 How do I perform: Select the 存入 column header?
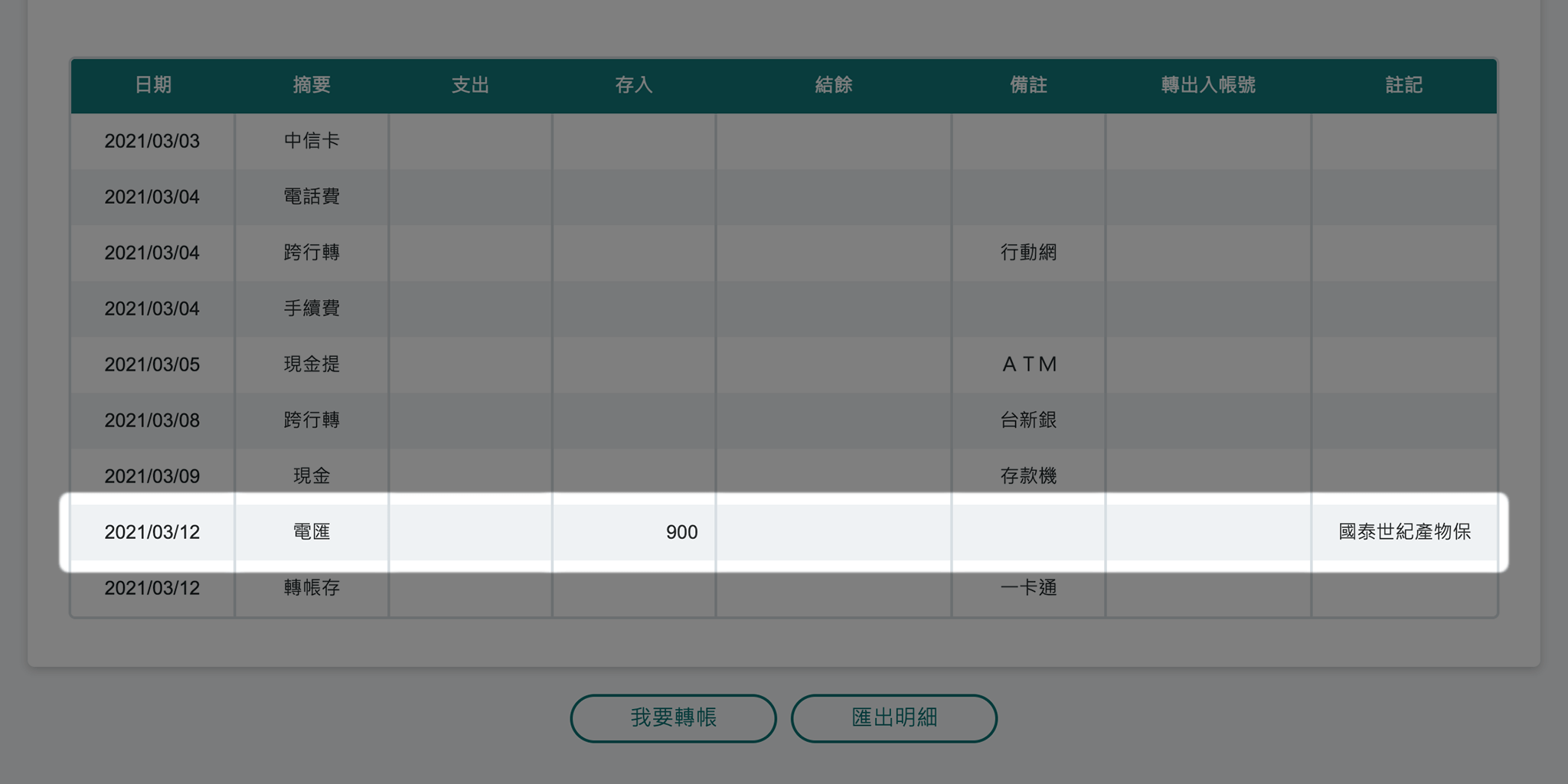(x=634, y=85)
